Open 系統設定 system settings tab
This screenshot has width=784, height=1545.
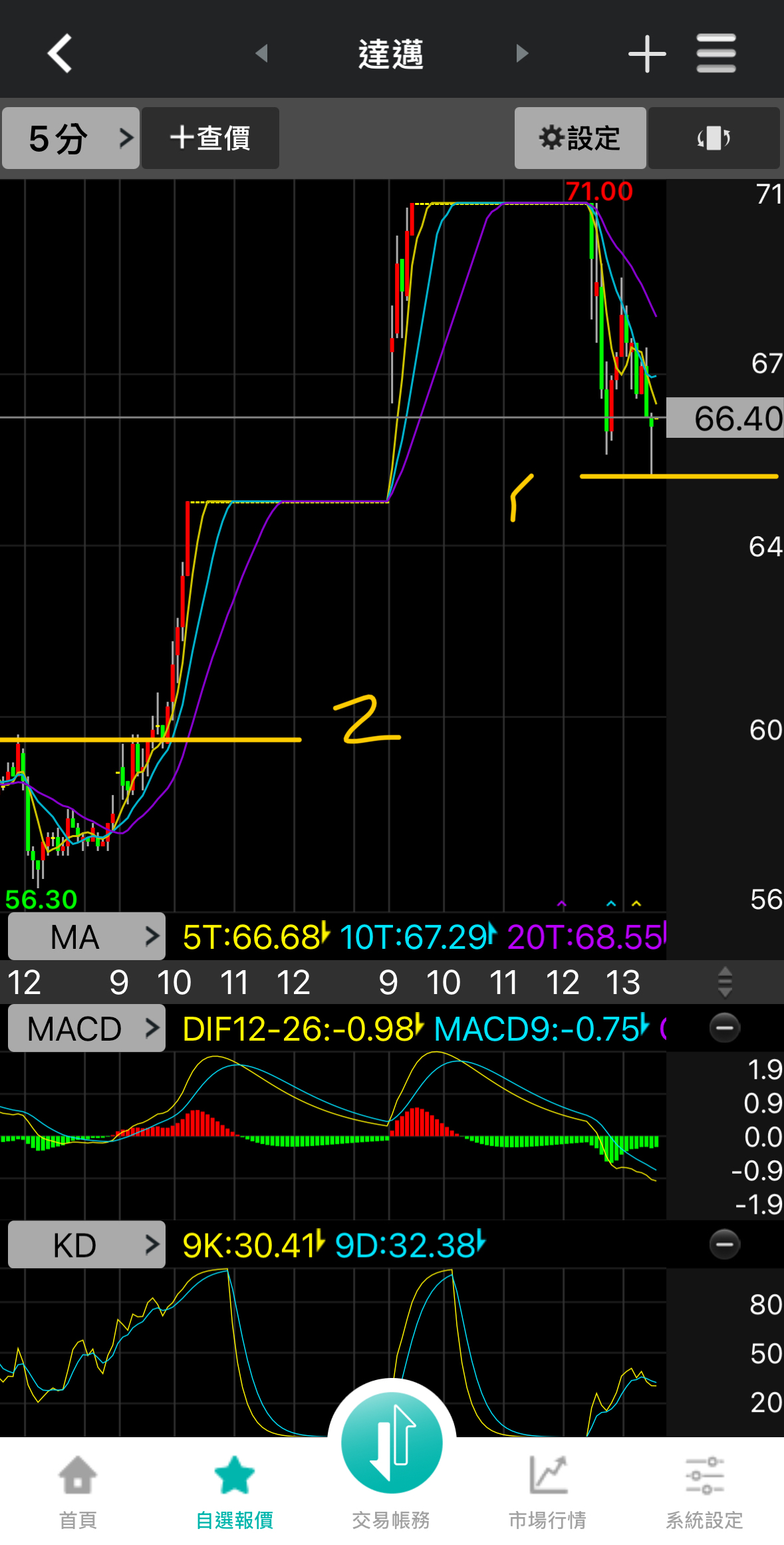[x=704, y=1493]
